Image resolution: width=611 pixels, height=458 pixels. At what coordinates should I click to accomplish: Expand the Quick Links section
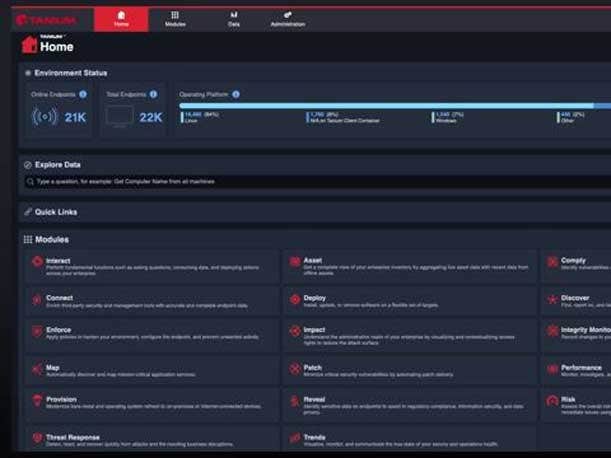pyautogui.click(x=56, y=212)
